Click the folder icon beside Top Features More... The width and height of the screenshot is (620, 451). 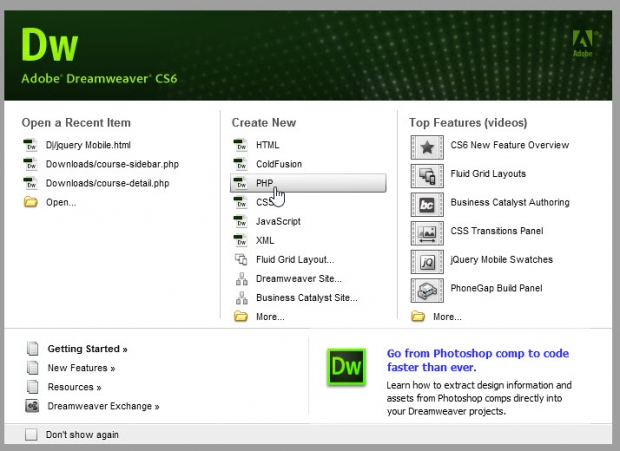click(x=418, y=316)
